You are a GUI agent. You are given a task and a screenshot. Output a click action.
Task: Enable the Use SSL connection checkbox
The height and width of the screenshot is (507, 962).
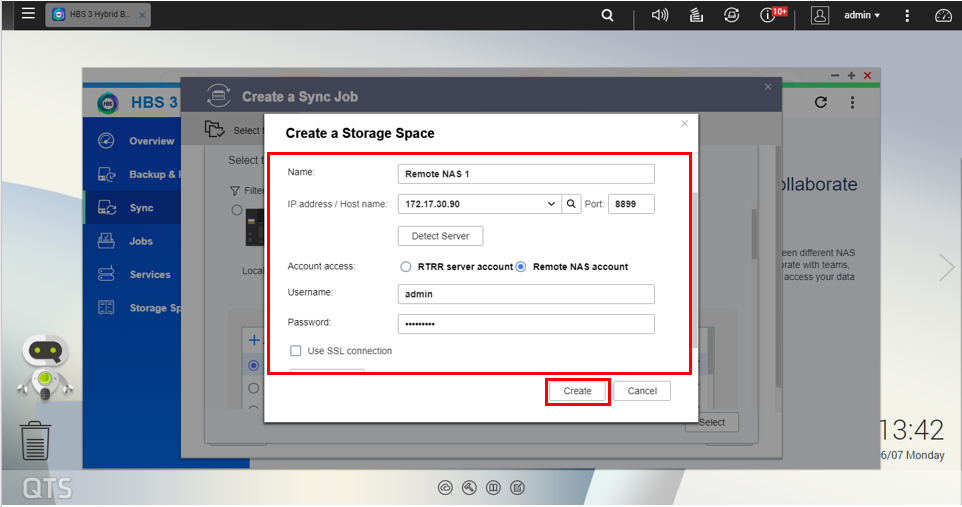click(x=296, y=351)
